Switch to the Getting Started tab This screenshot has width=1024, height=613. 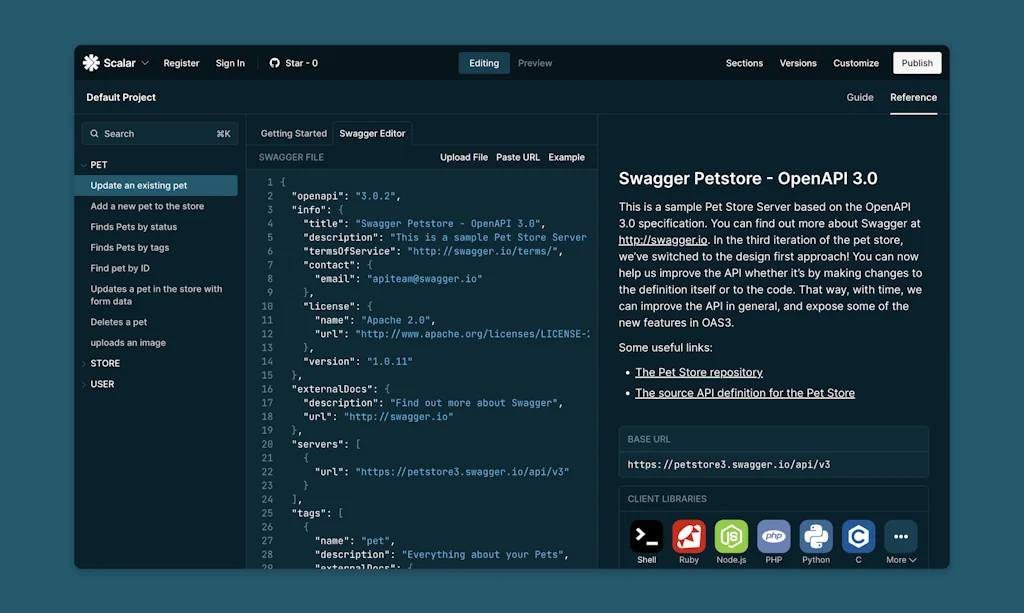pos(292,132)
